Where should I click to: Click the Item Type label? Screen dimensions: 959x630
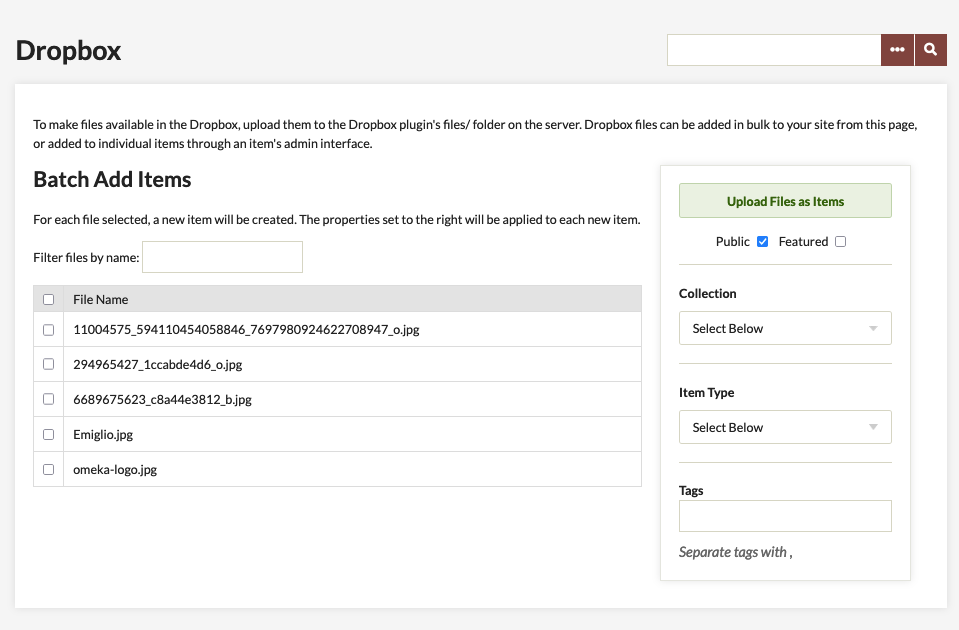point(706,393)
